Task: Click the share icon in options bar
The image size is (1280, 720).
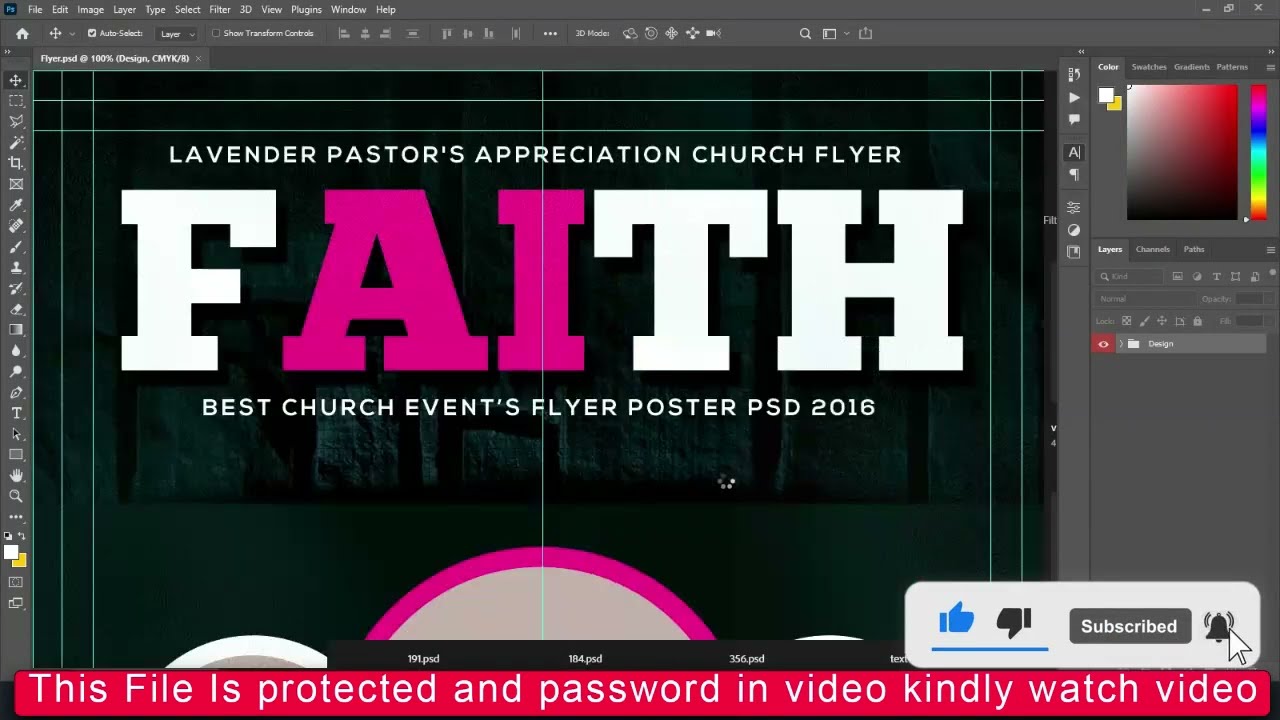Action: click(x=865, y=33)
